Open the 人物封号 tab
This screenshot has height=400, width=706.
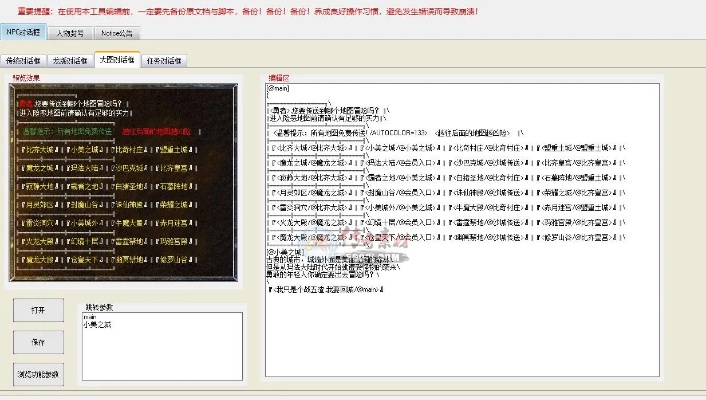point(70,33)
